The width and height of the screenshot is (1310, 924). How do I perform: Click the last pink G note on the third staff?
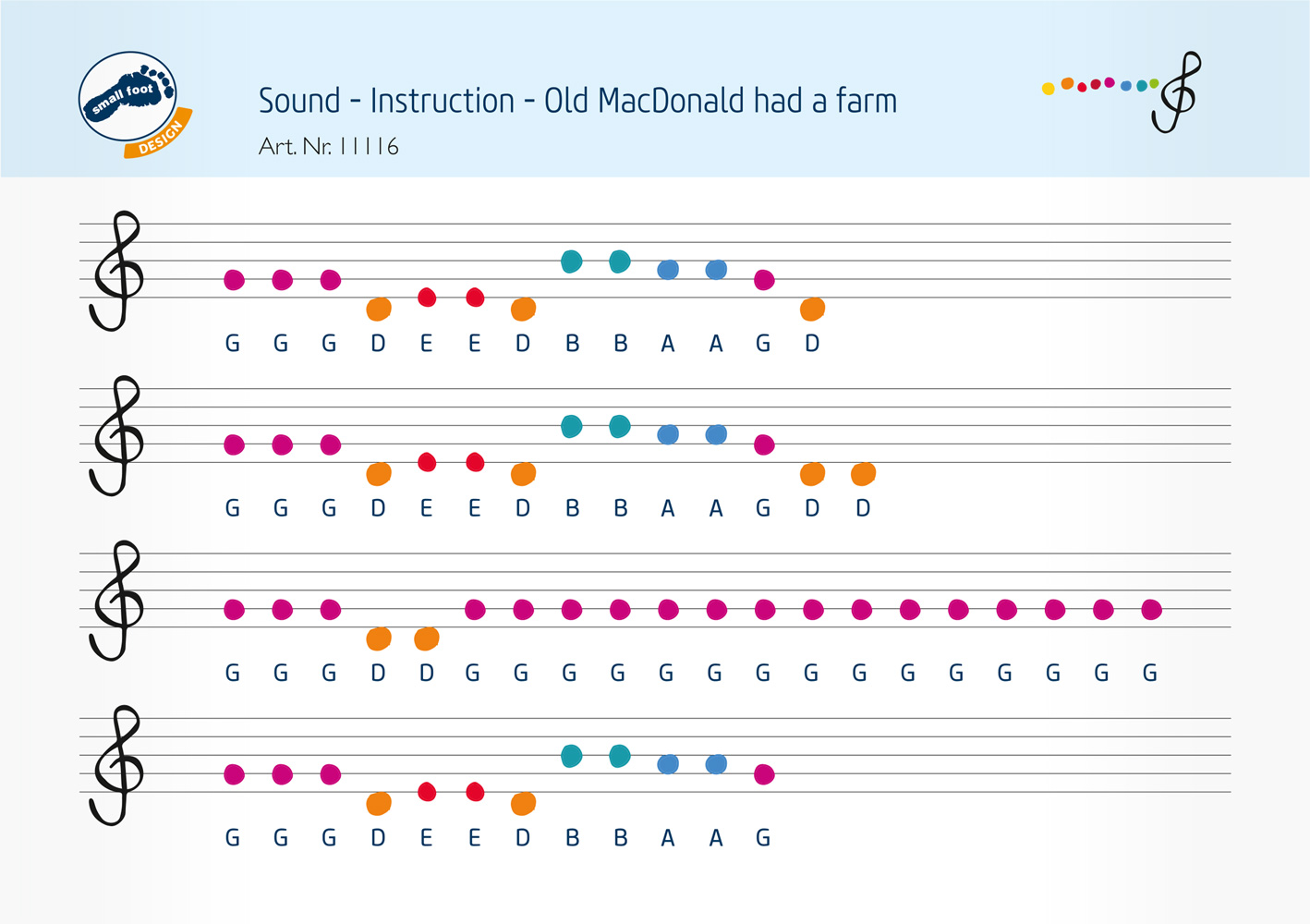(1151, 610)
